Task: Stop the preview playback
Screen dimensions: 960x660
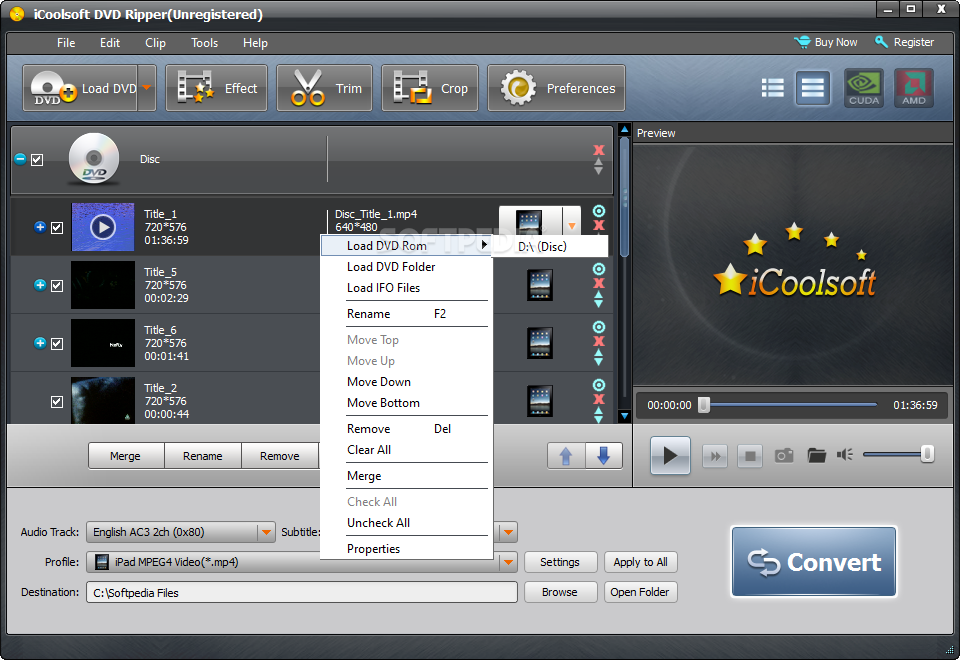Action: [750, 456]
